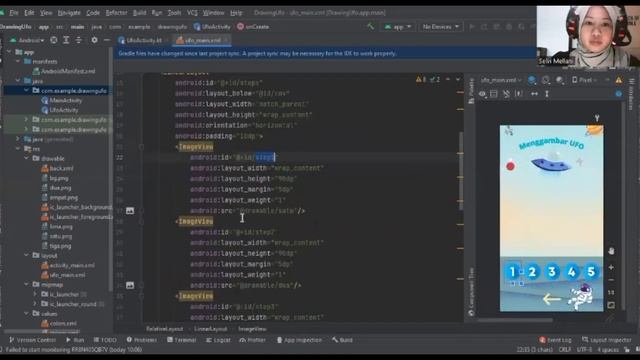Zoom in with the plus icon in preview
The height and width of the screenshot is (360, 640).
coord(611,267)
